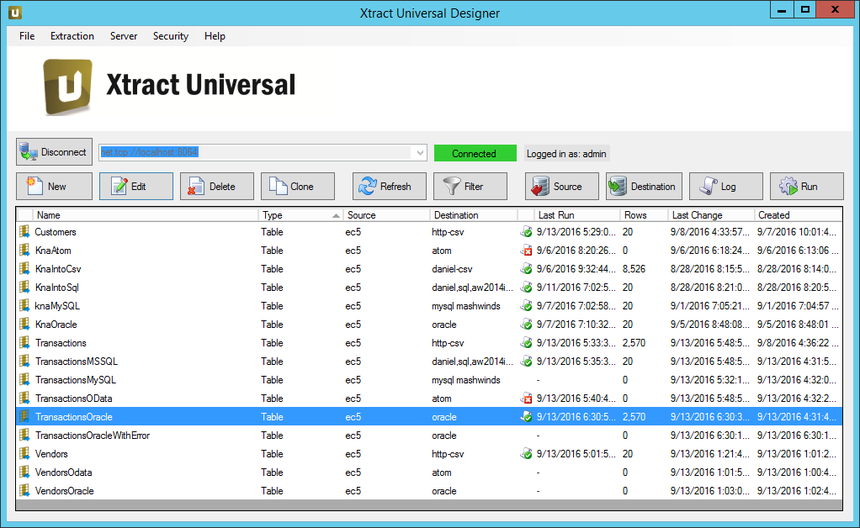Click the horizontal scrollbar under the list
Screen dimensions: 860x528
(x=429, y=504)
